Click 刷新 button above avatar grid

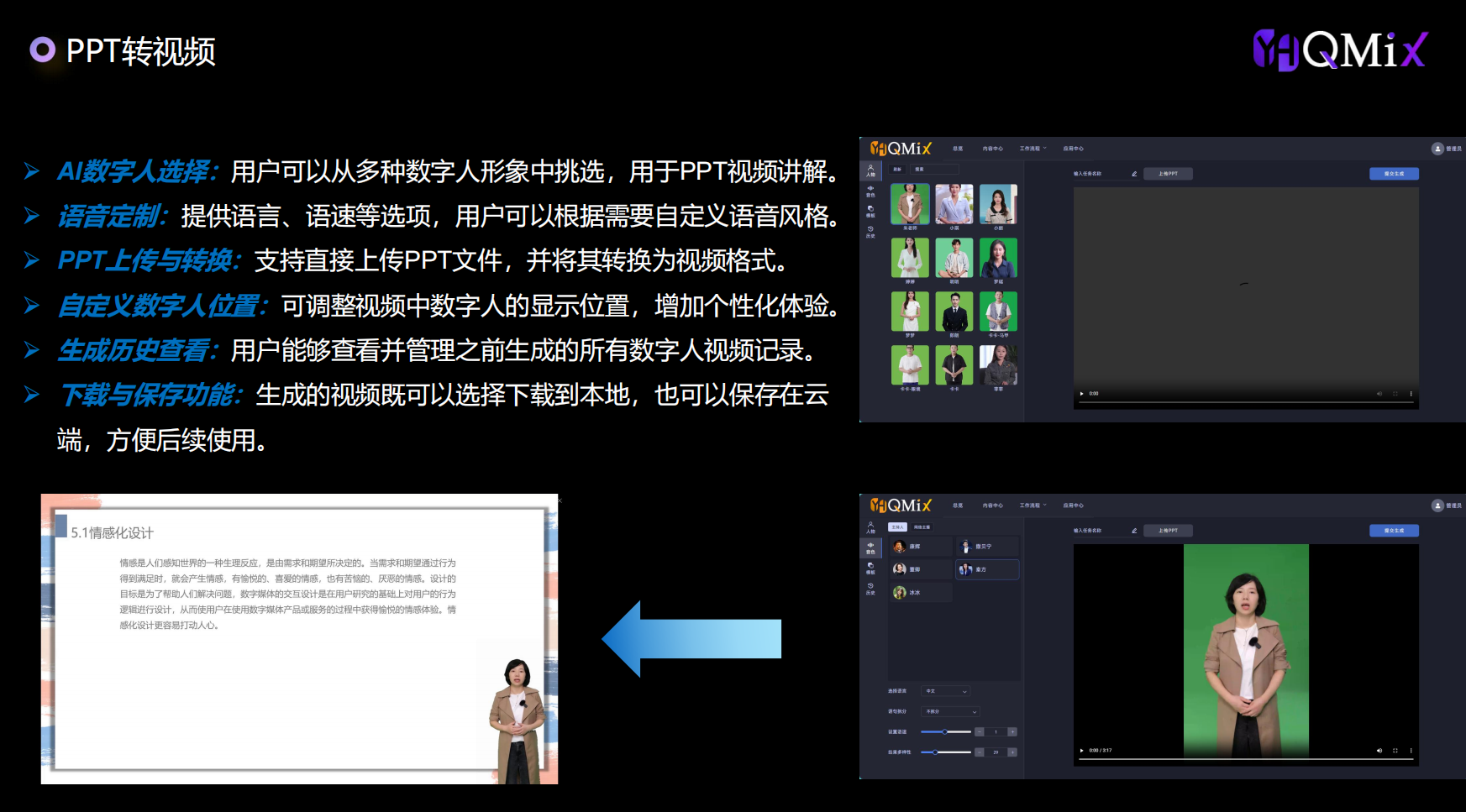[x=897, y=169]
